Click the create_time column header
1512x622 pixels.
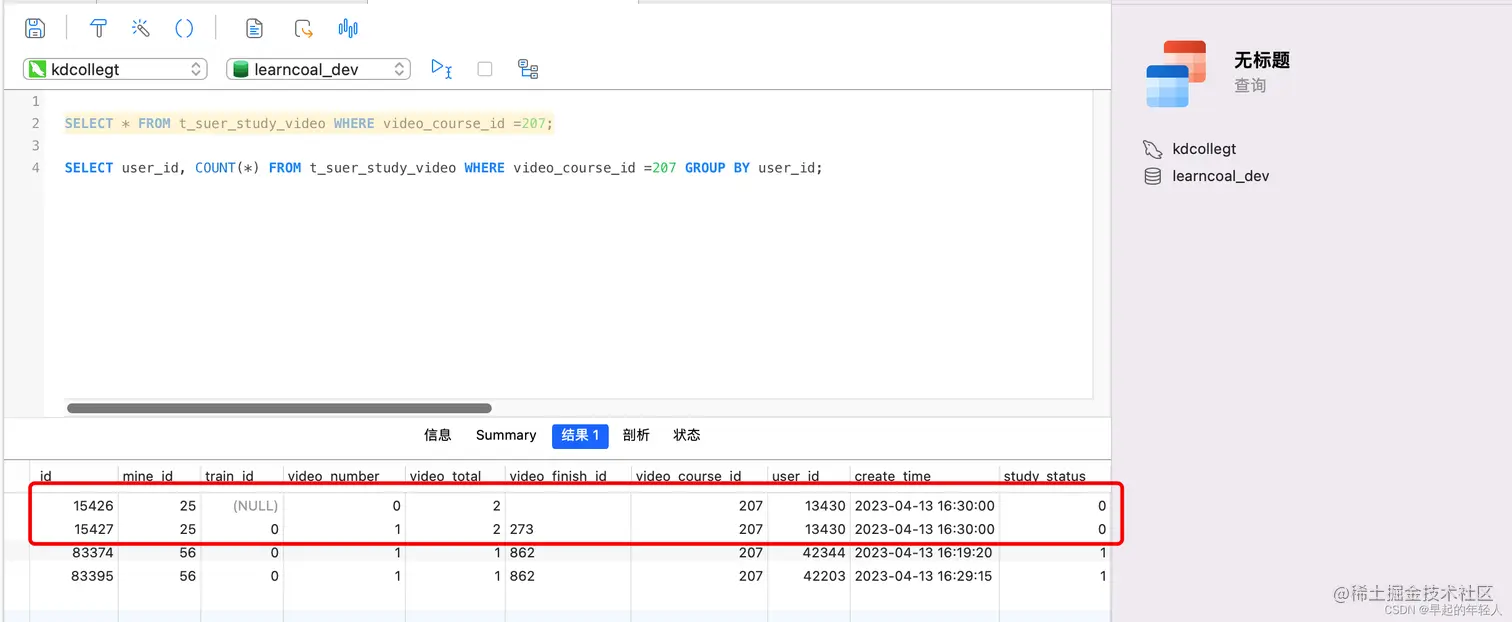coord(924,476)
